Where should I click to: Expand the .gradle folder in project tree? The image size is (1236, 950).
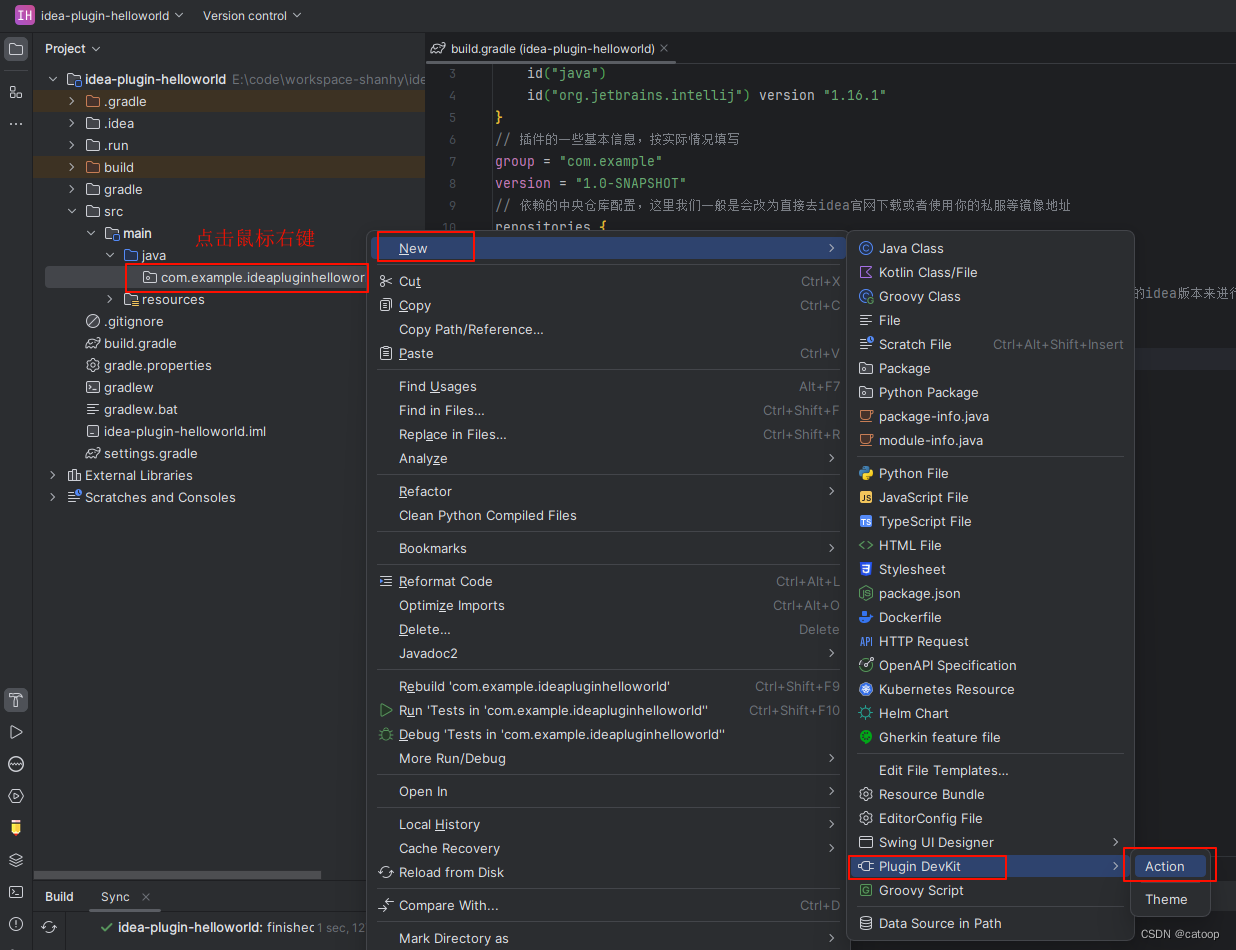pyautogui.click(x=71, y=101)
